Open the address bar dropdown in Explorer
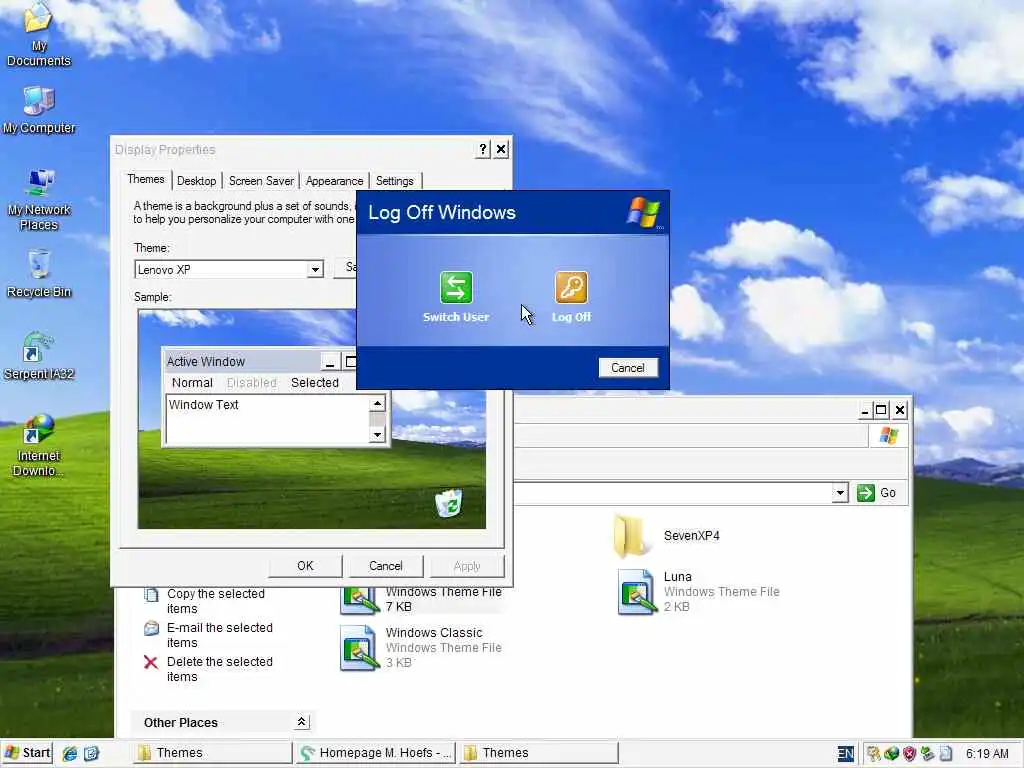1024x768 pixels. point(840,492)
